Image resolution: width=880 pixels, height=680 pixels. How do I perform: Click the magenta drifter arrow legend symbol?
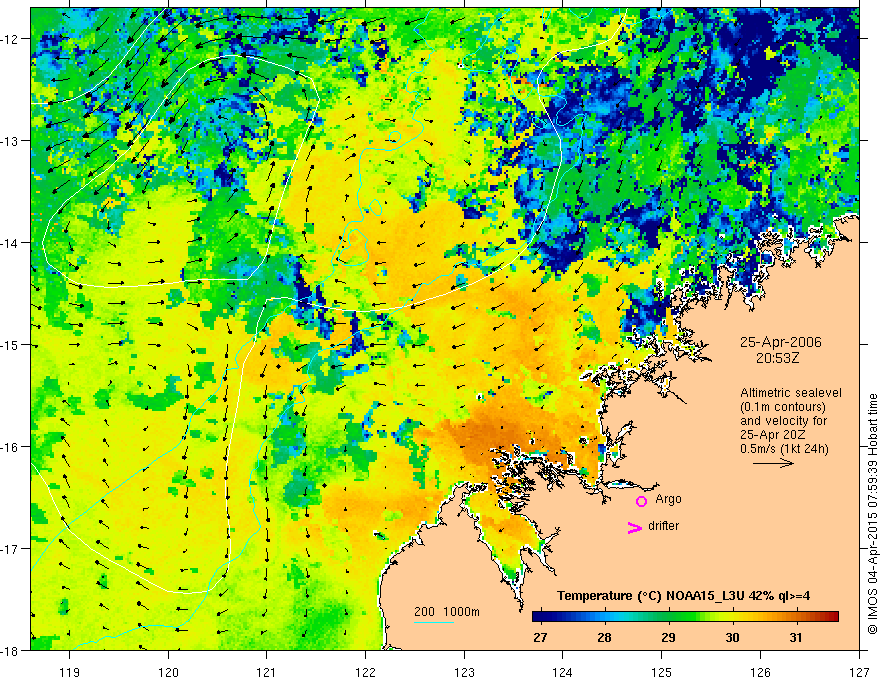point(634,527)
